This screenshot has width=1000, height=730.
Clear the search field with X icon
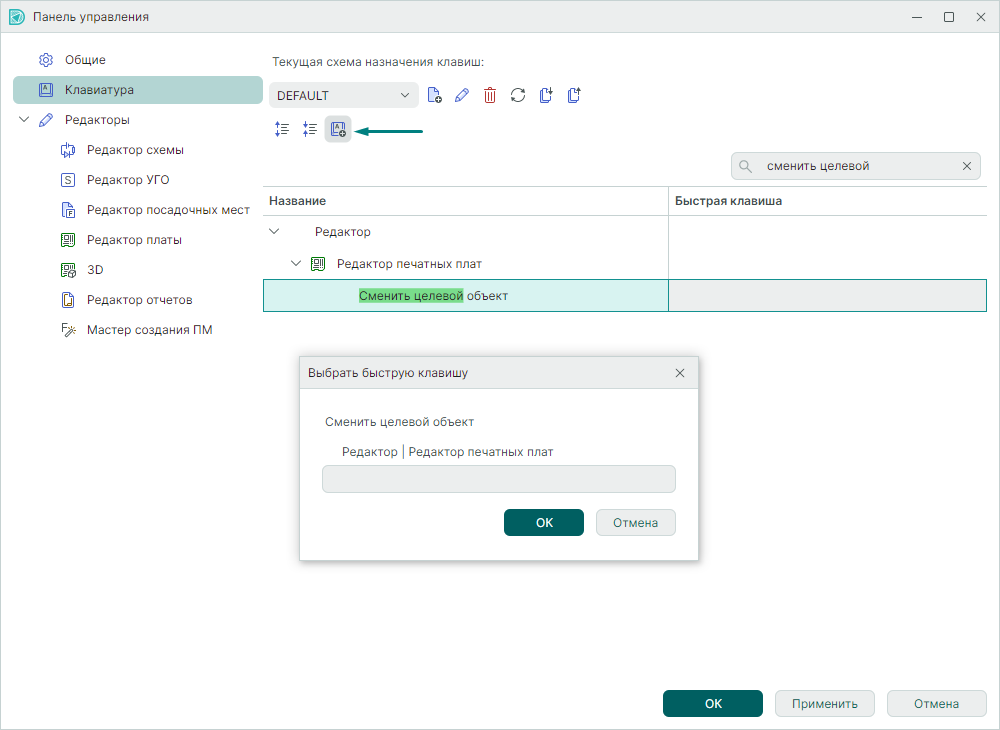967,166
